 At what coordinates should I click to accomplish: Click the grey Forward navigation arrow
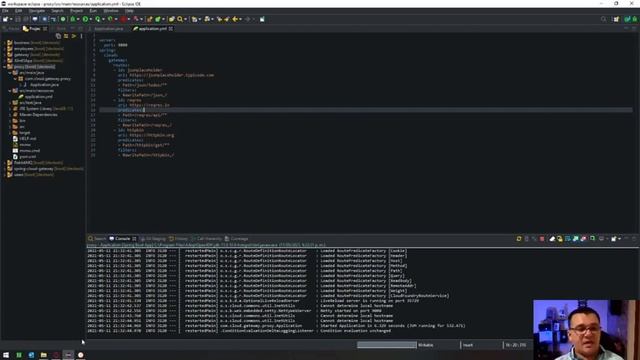247,19
